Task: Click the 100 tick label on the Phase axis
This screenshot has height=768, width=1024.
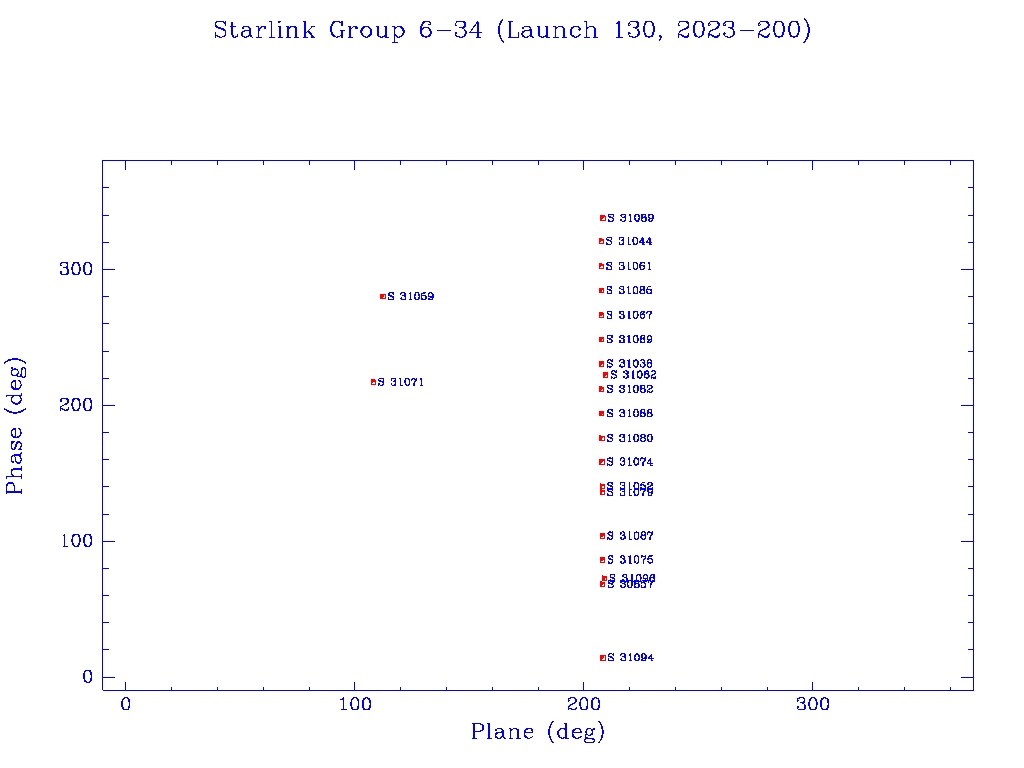Action: [76, 541]
